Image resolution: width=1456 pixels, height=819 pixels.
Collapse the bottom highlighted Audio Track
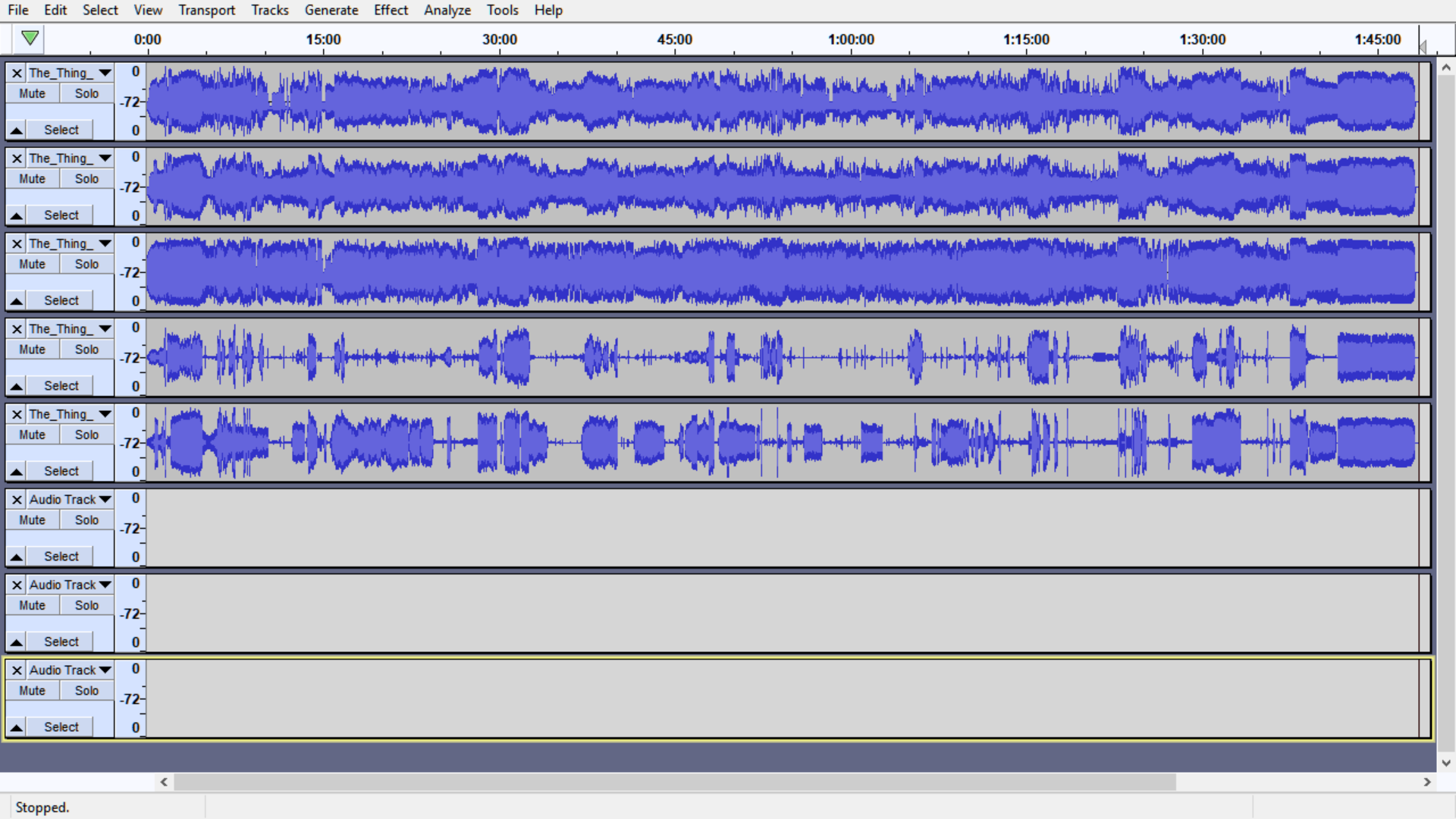[x=16, y=727]
